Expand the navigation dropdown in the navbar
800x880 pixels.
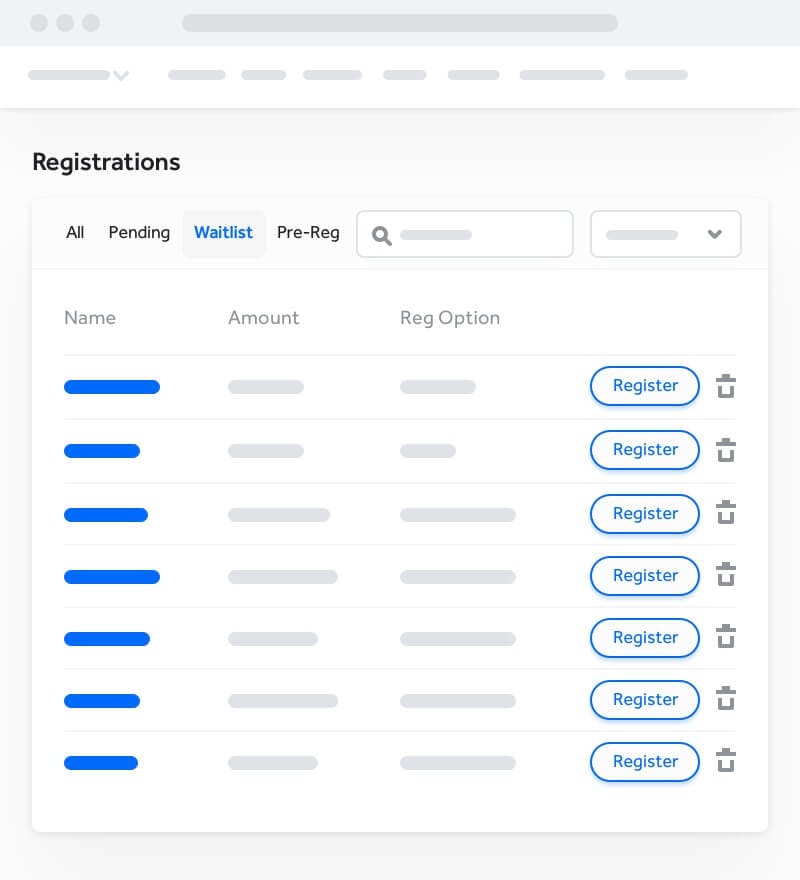click(121, 75)
